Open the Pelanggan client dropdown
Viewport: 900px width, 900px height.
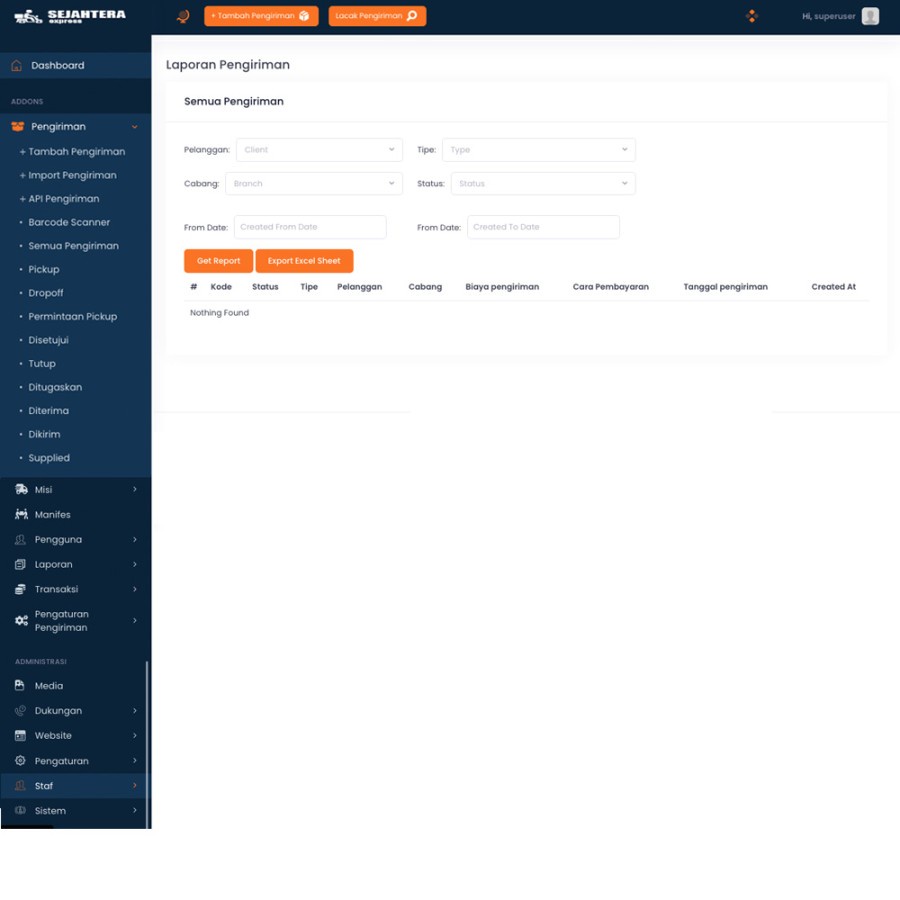[x=318, y=149]
